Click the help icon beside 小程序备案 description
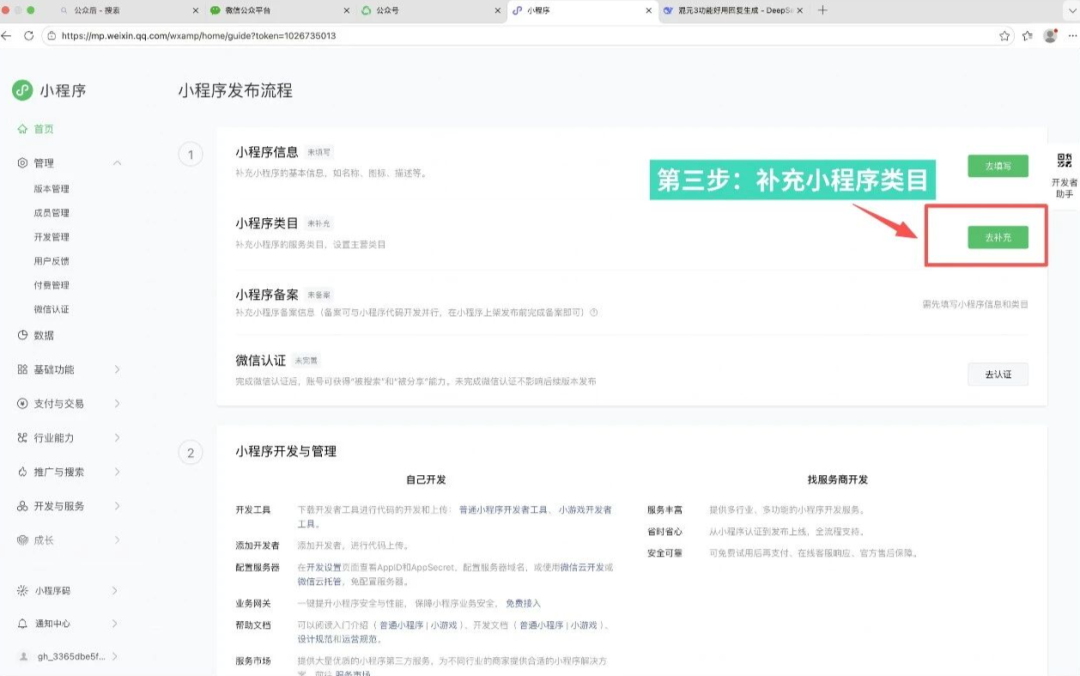 pyautogui.click(x=594, y=312)
